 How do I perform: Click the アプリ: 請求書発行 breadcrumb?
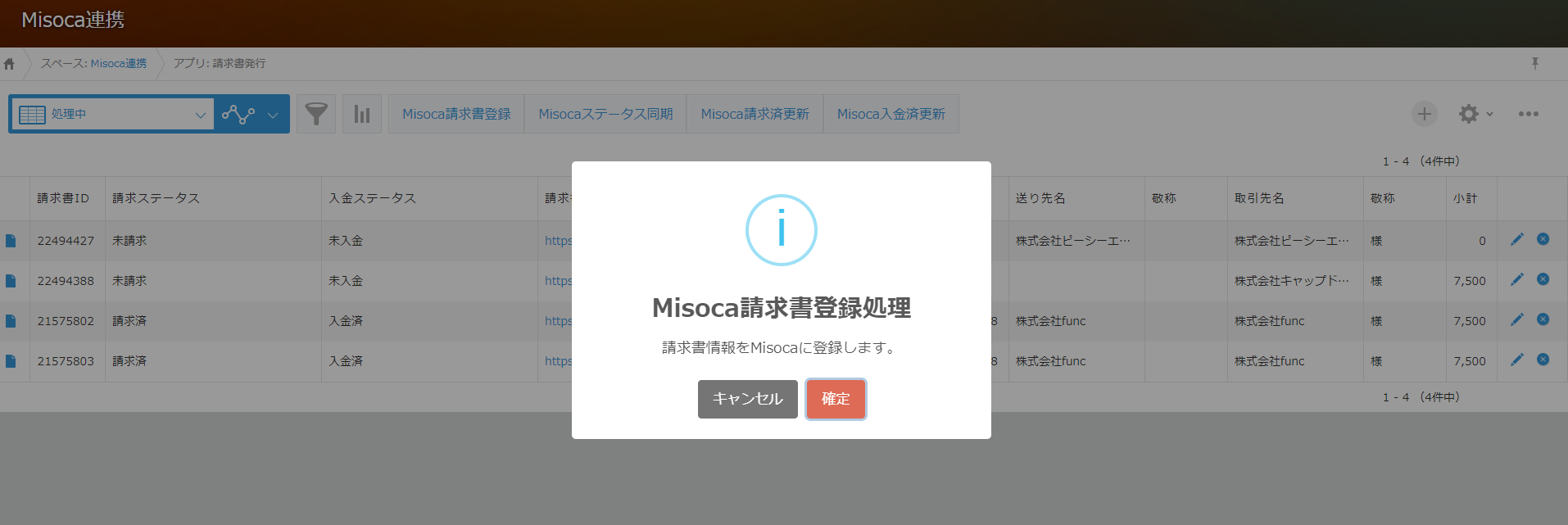coord(219,63)
